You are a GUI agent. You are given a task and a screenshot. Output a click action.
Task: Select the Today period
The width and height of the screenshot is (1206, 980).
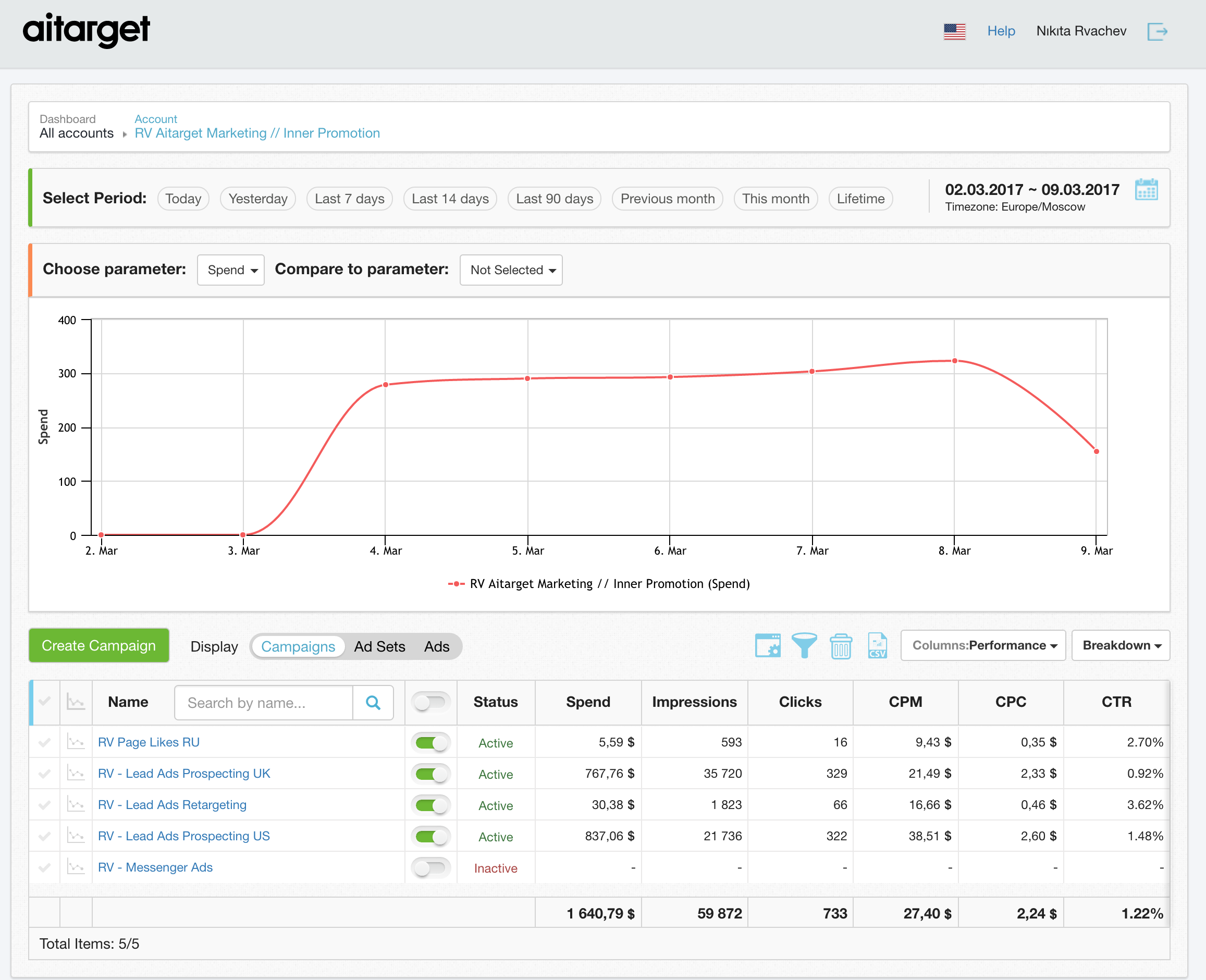pyautogui.click(x=183, y=199)
